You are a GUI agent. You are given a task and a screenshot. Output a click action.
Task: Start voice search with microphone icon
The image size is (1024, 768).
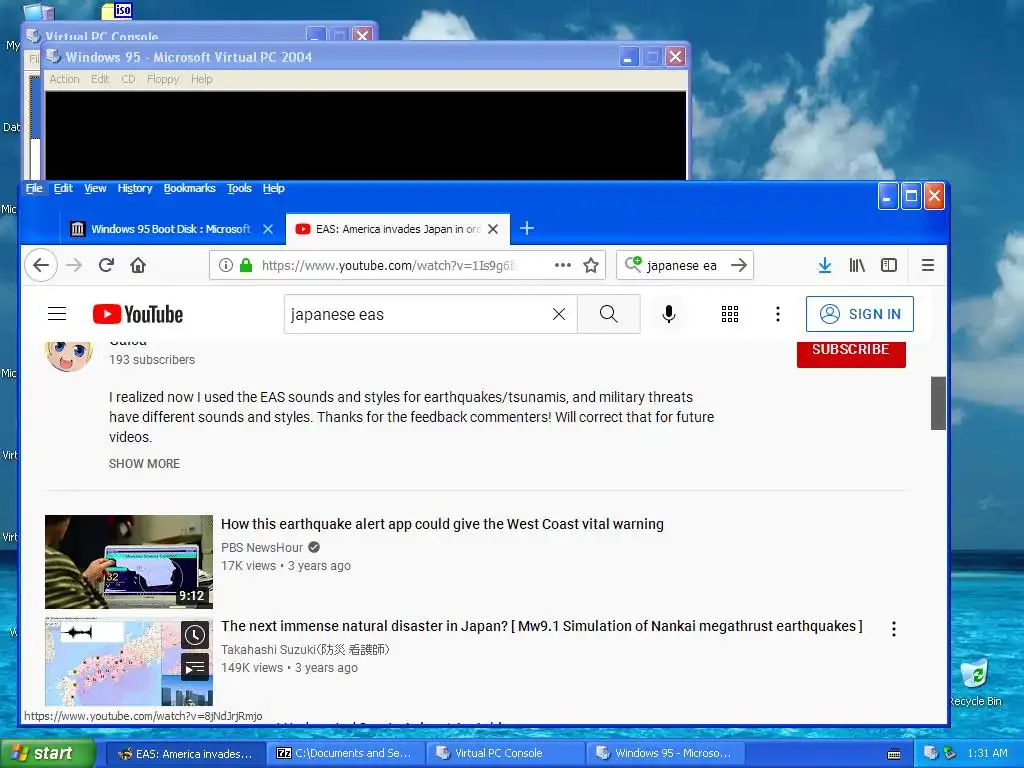669,314
